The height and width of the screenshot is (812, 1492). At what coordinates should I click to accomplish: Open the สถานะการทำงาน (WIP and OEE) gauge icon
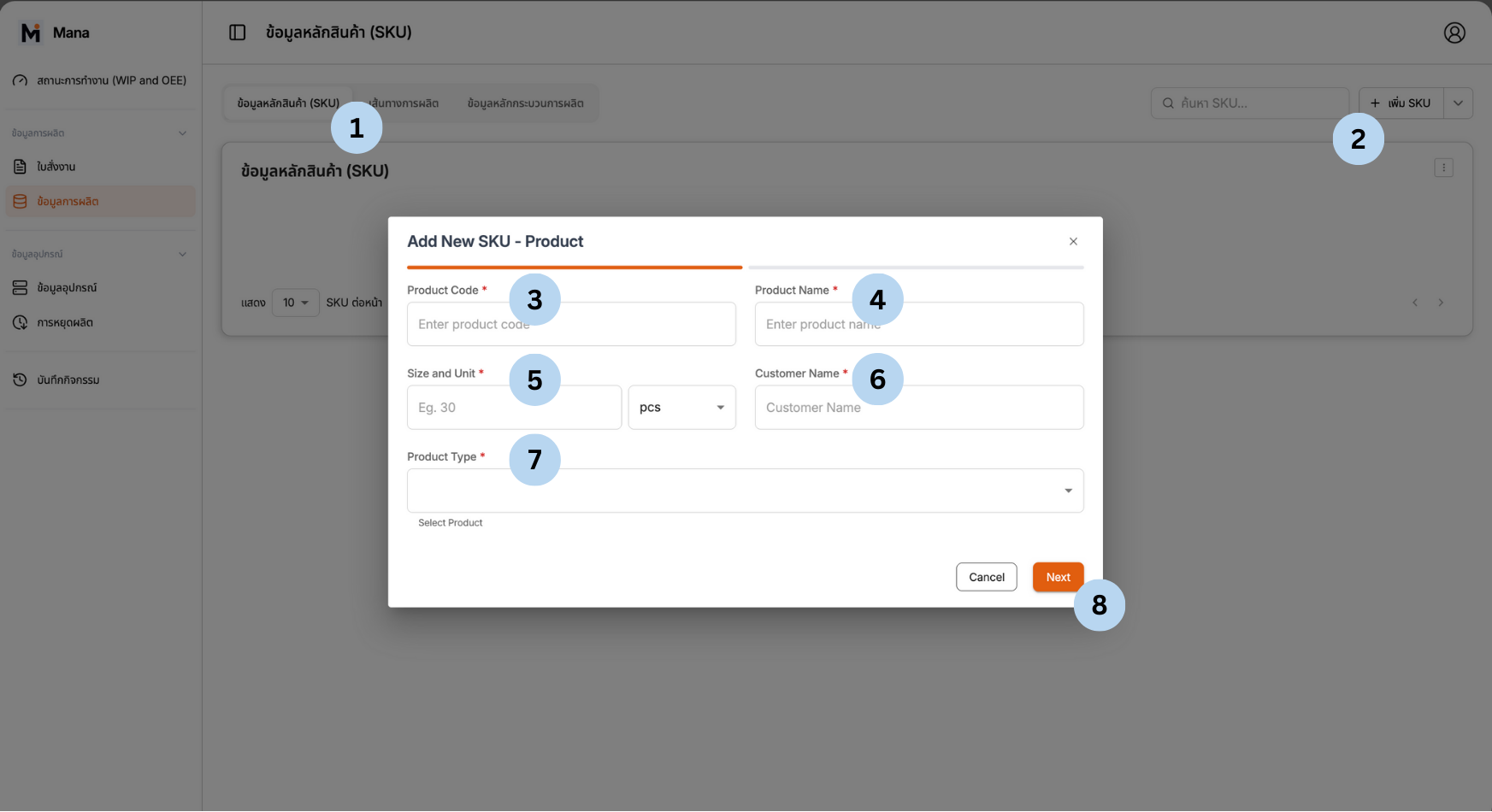click(20, 79)
